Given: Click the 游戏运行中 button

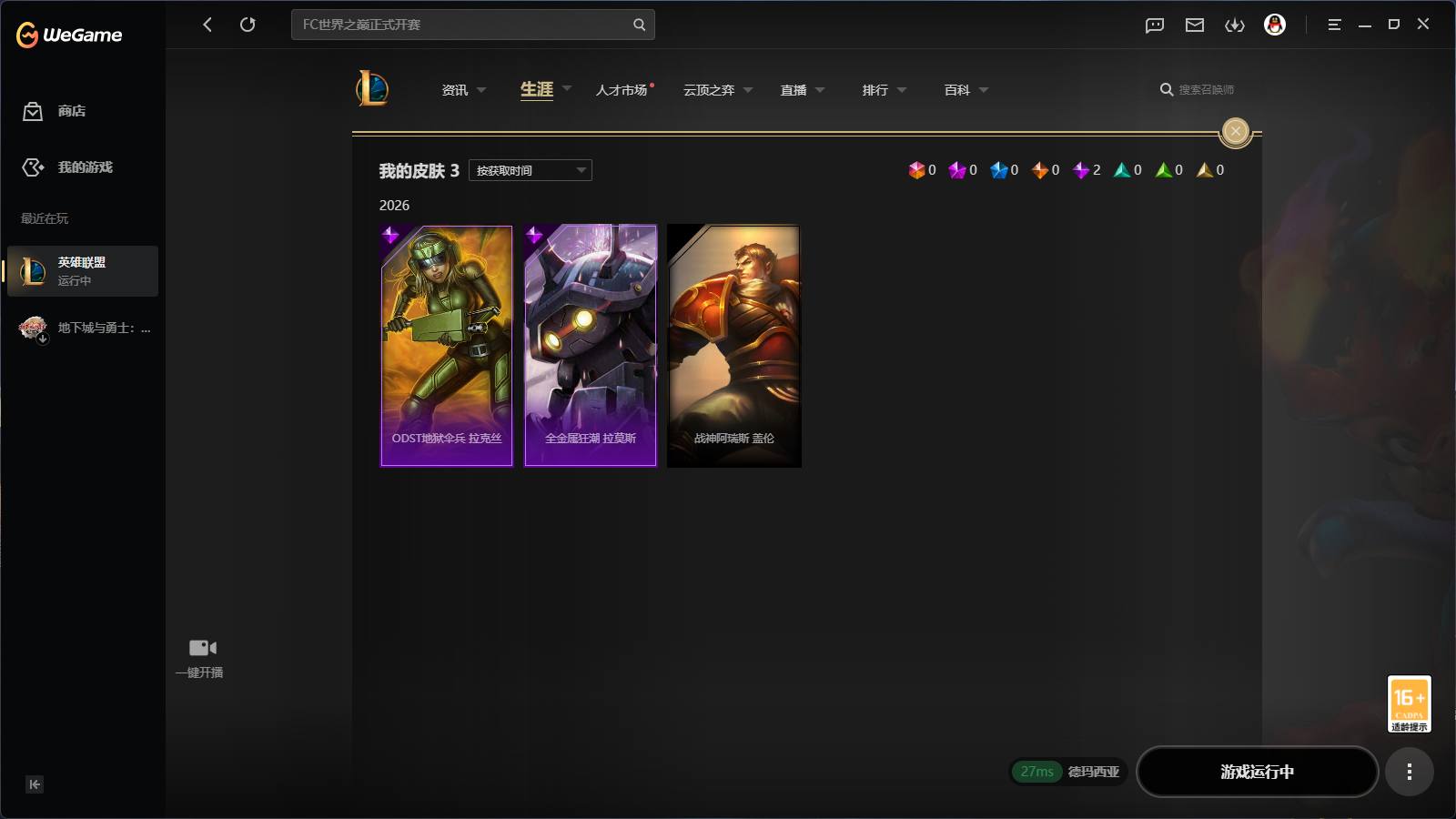Looking at the screenshot, I should tap(1258, 772).
